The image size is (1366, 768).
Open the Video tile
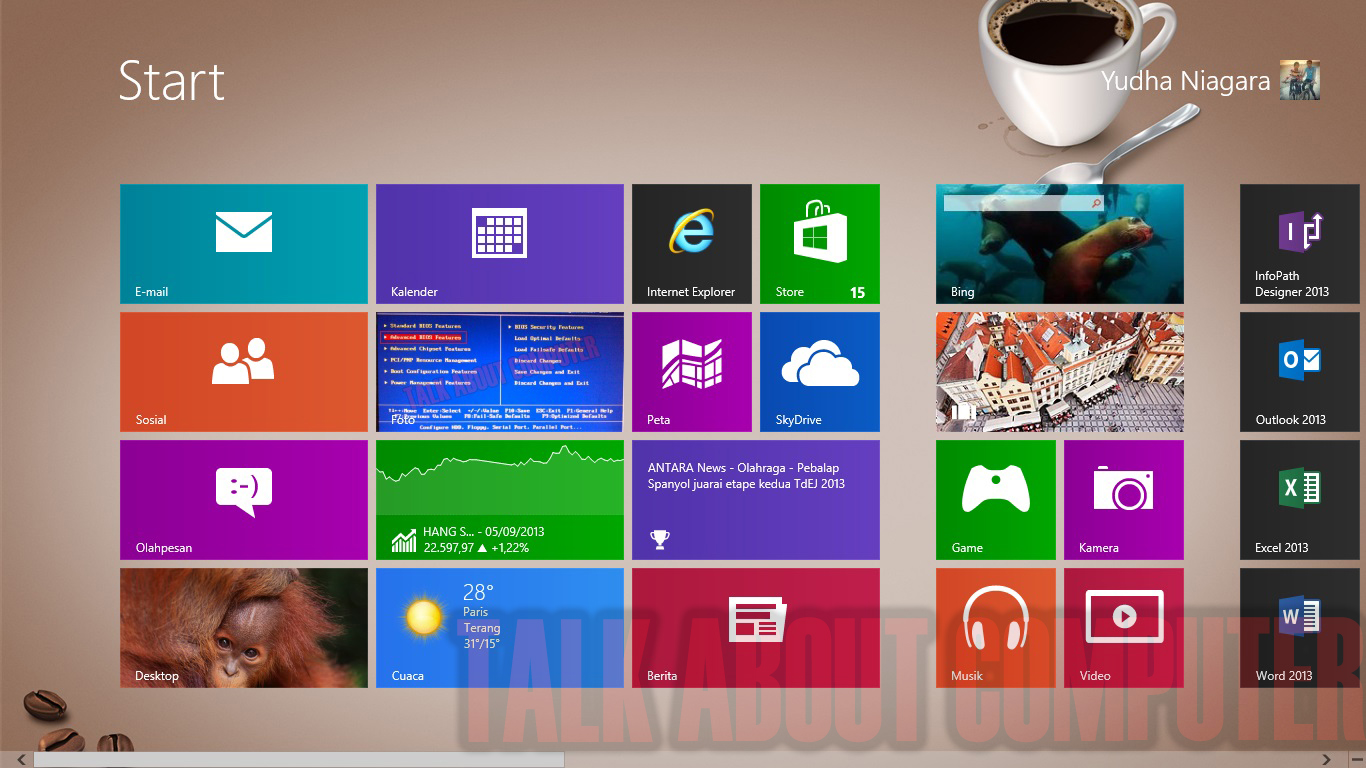(x=1123, y=628)
